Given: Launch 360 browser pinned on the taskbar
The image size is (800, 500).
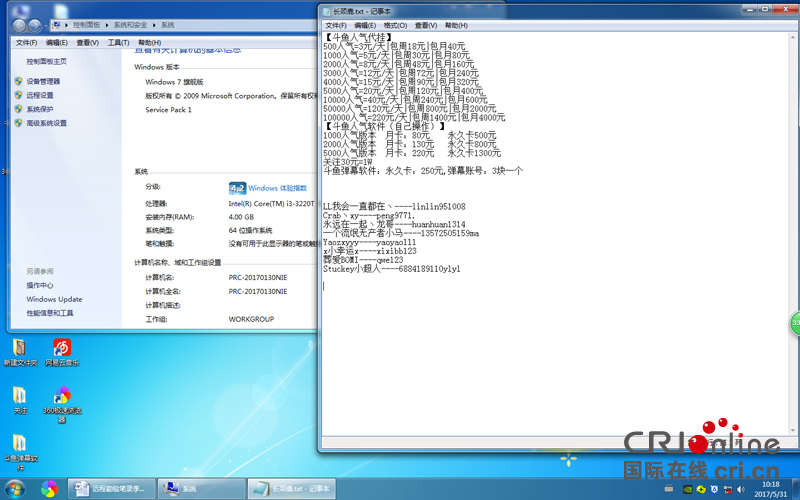Looking at the screenshot, I should (x=49, y=489).
